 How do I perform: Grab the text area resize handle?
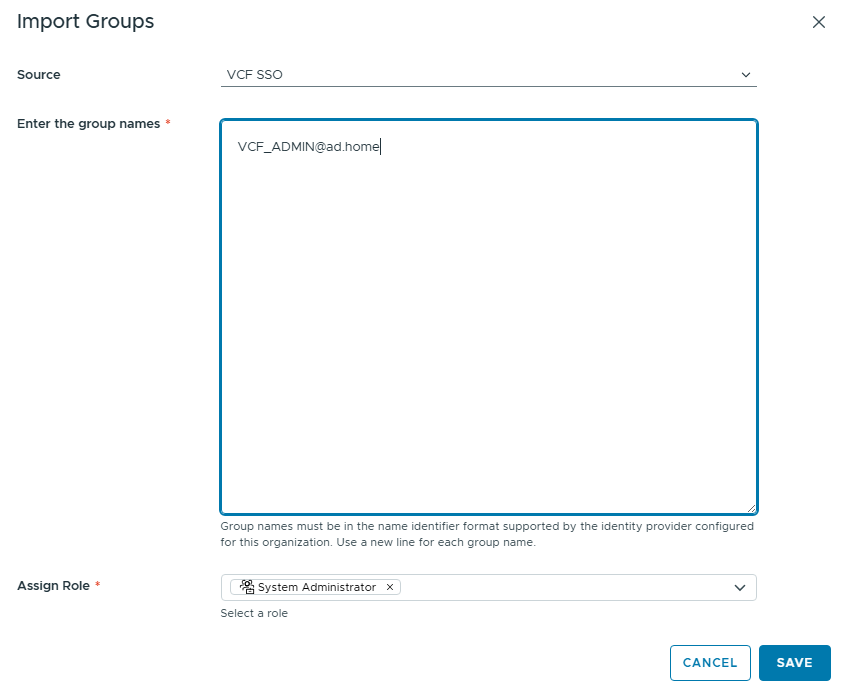[750, 508]
